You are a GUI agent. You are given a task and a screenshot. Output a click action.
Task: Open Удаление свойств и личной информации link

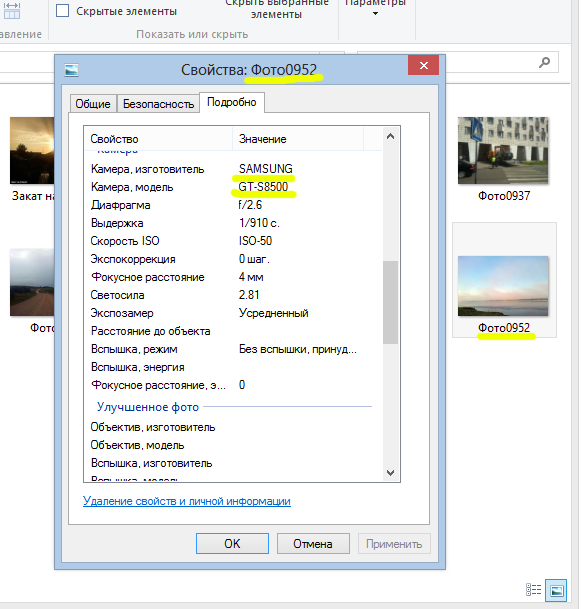(x=187, y=501)
